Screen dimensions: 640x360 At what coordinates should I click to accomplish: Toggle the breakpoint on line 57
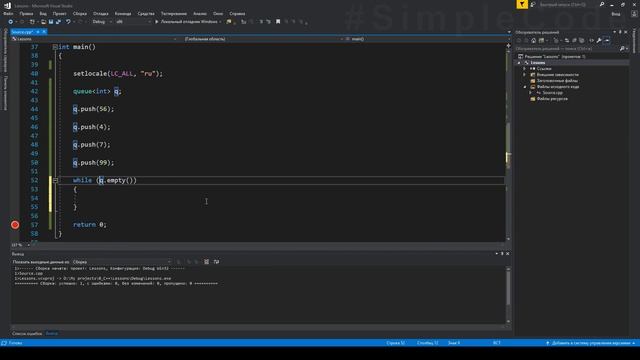(15, 224)
